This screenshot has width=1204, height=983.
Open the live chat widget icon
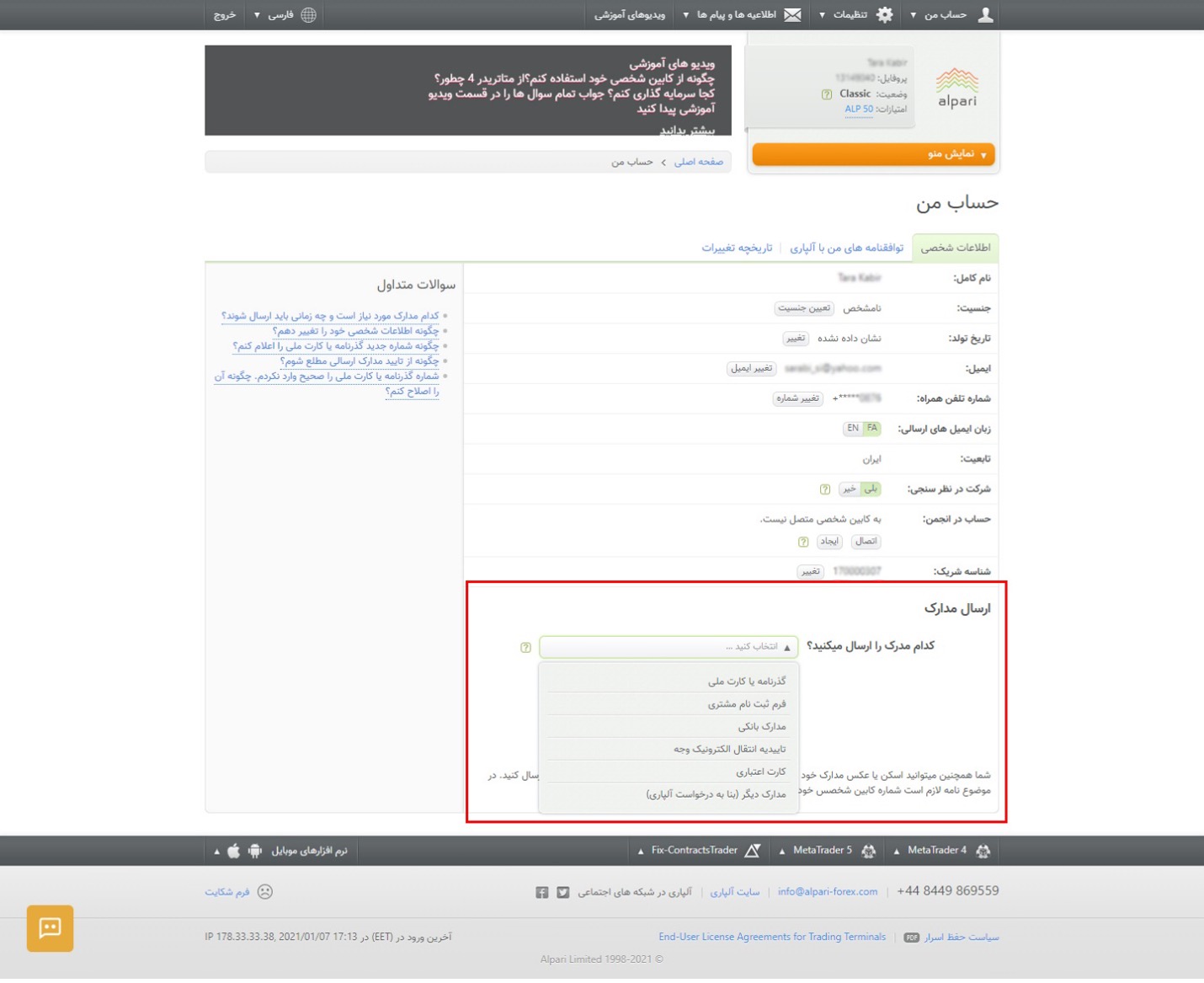pyautogui.click(x=50, y=928)
